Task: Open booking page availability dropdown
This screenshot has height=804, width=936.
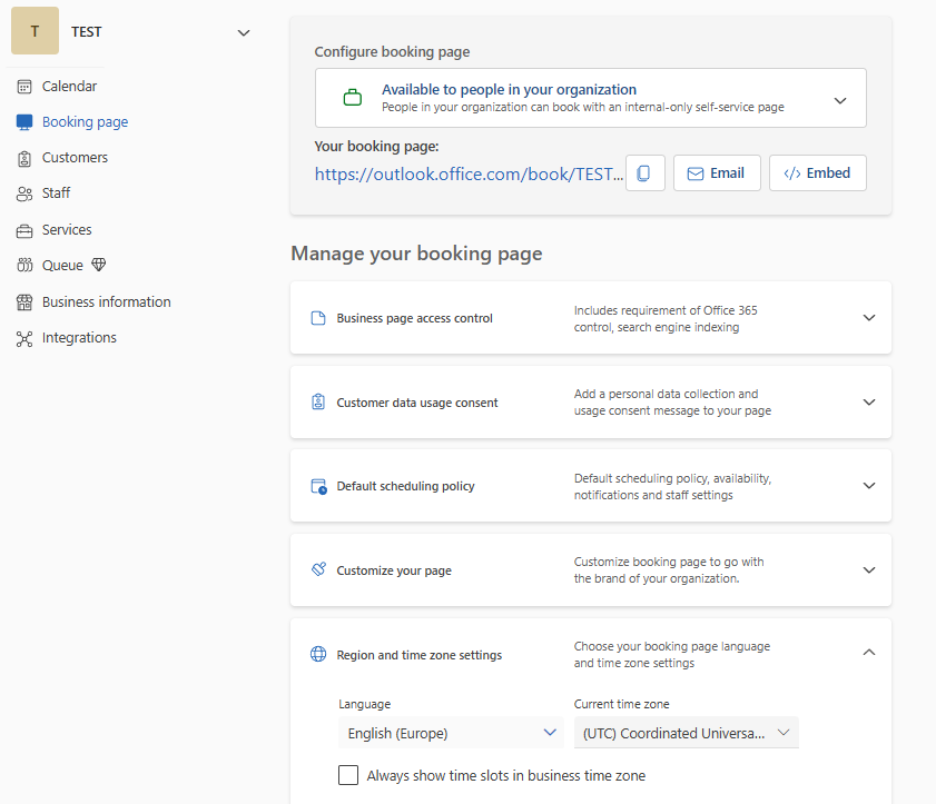Action: point(839,100)
